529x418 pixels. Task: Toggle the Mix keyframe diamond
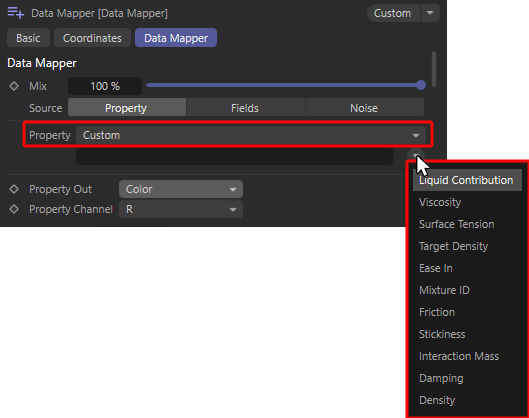(14, 86)
